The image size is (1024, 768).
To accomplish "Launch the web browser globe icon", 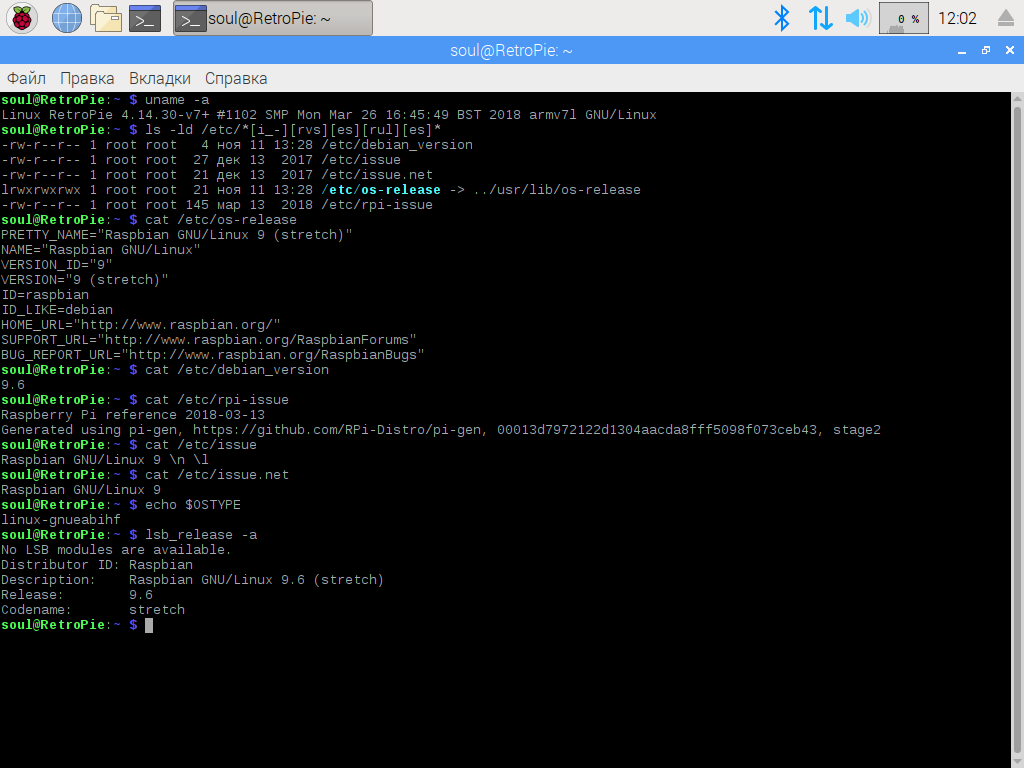I will click(67, 18).
